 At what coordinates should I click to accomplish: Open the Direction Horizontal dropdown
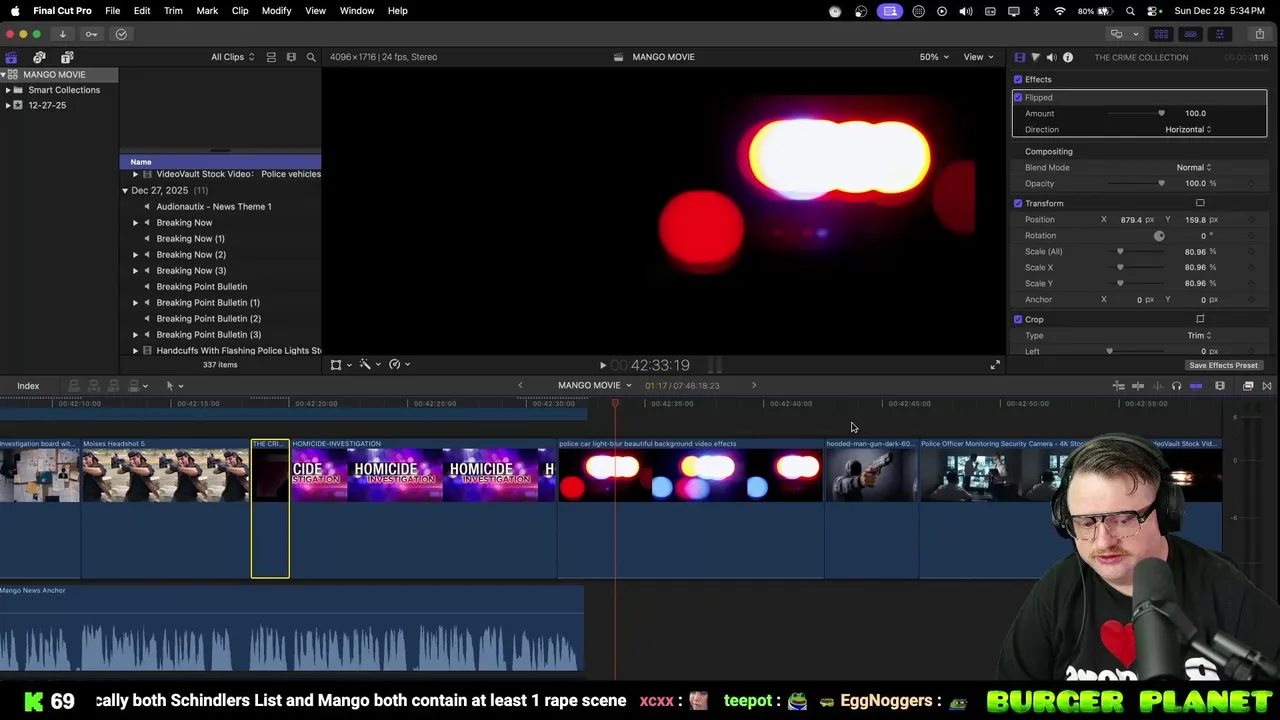point(1188,130)
